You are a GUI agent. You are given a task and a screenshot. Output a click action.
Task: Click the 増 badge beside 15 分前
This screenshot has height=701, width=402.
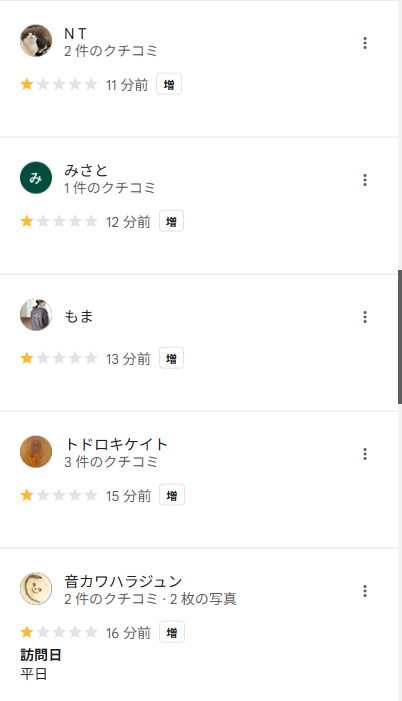pyautogui.click(x=172, y=495)
